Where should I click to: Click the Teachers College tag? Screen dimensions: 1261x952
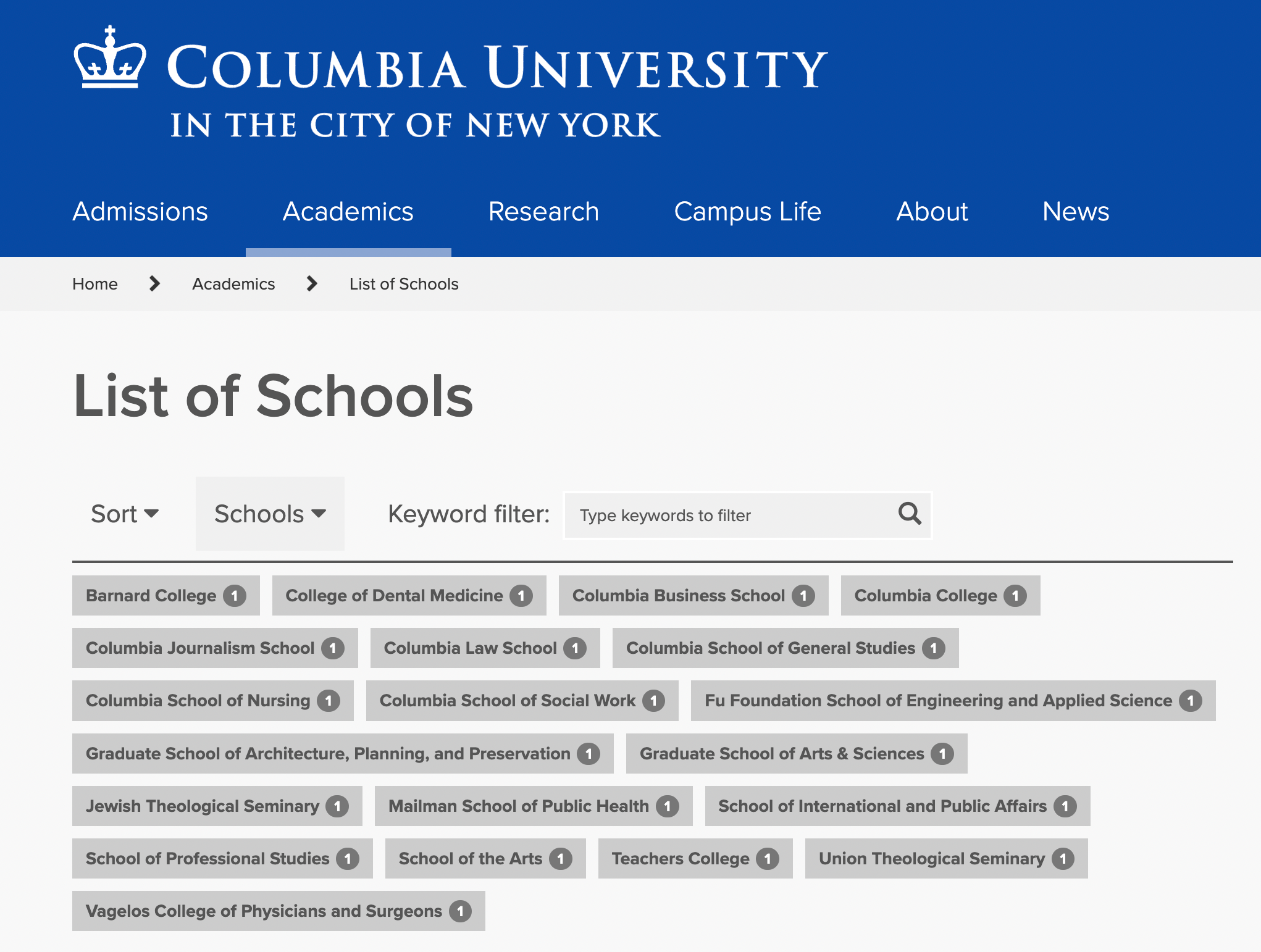[695, 859]
